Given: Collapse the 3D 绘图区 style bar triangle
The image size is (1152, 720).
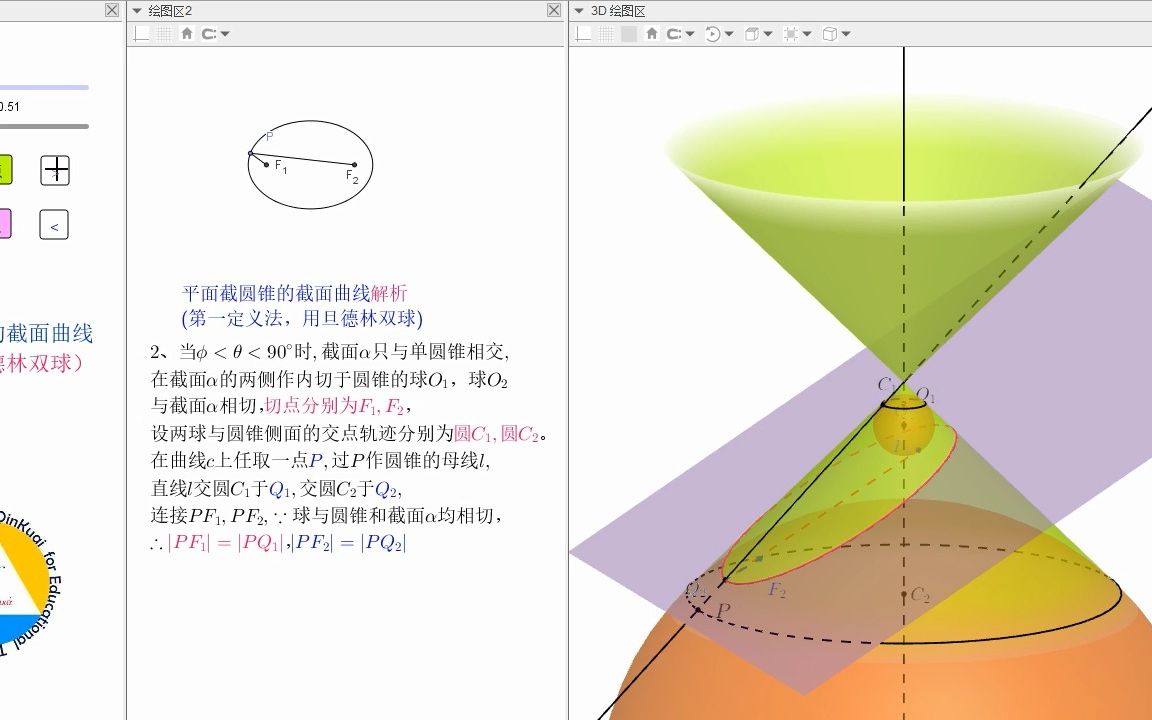Looking at the screenshot, I should tap(579, 11).
